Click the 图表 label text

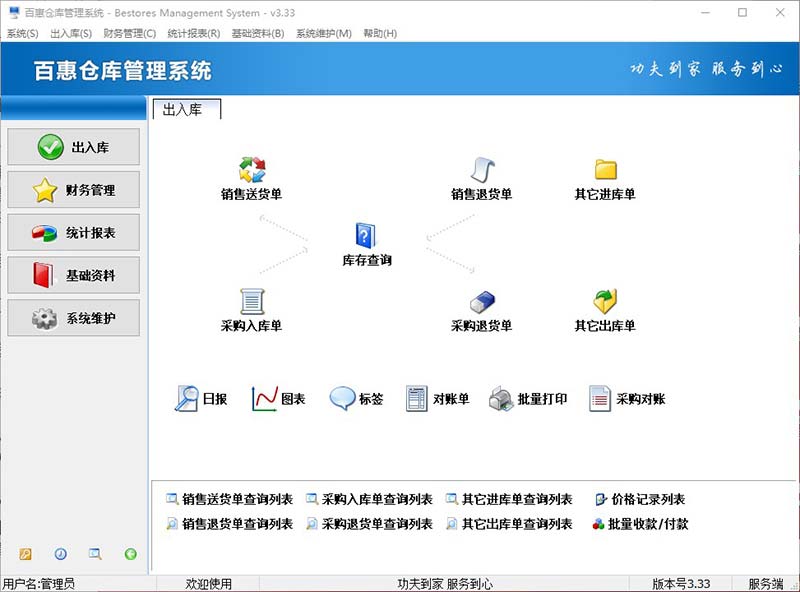click(x=293, y=399)
